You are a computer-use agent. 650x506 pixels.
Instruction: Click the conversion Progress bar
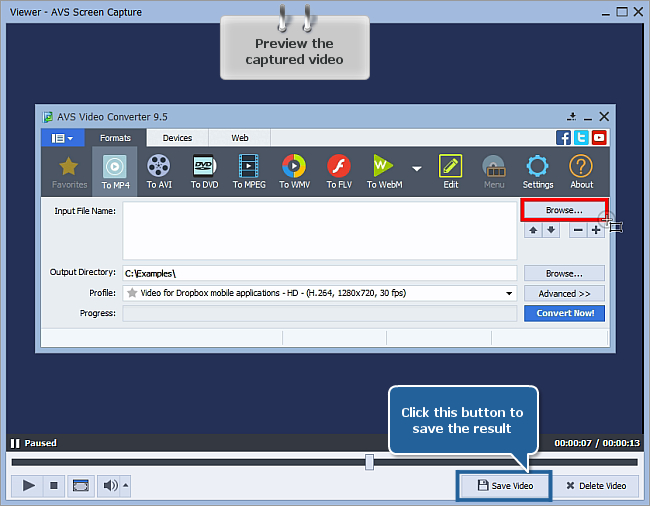tap(320, 313)
